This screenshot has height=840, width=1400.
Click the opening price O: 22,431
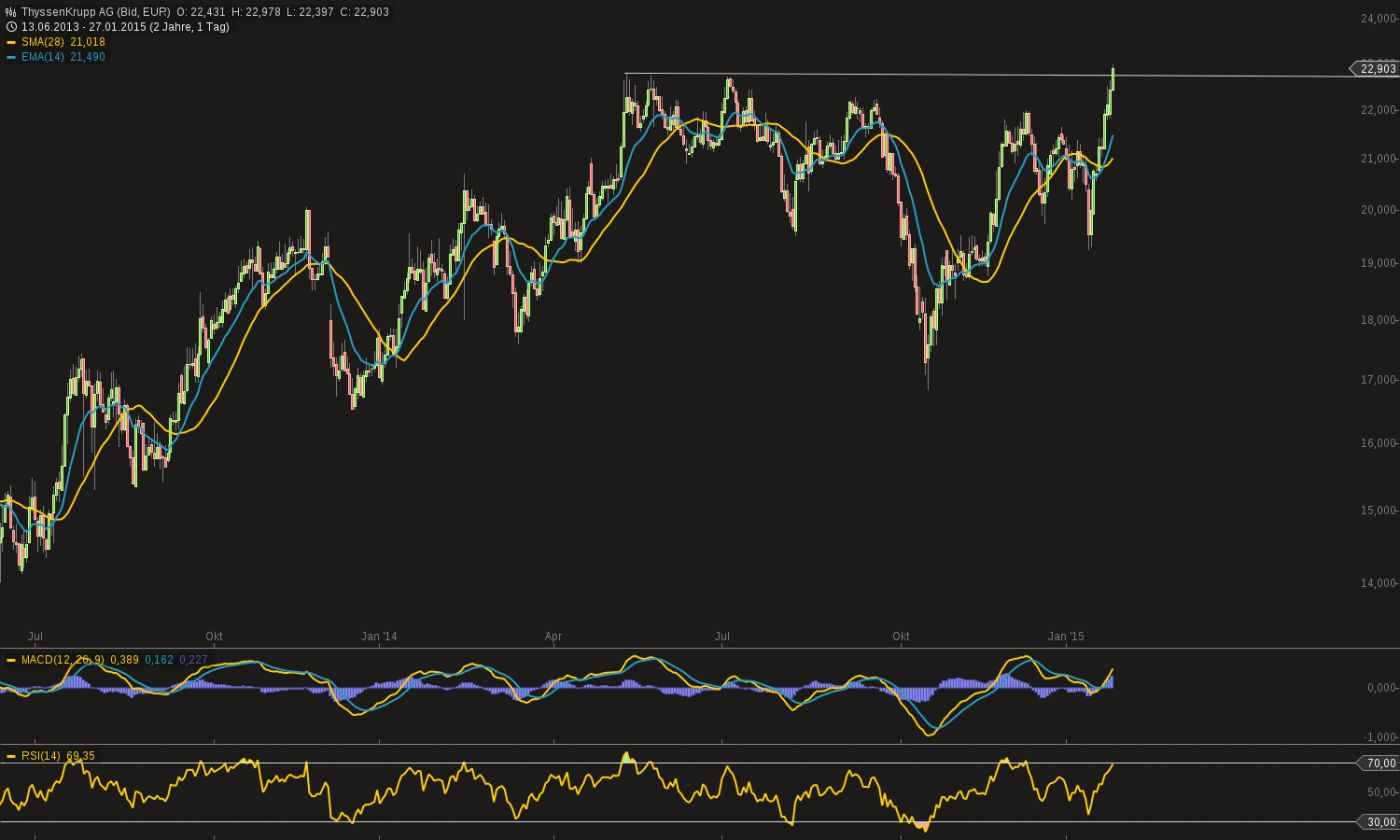(x=200, y=12)
